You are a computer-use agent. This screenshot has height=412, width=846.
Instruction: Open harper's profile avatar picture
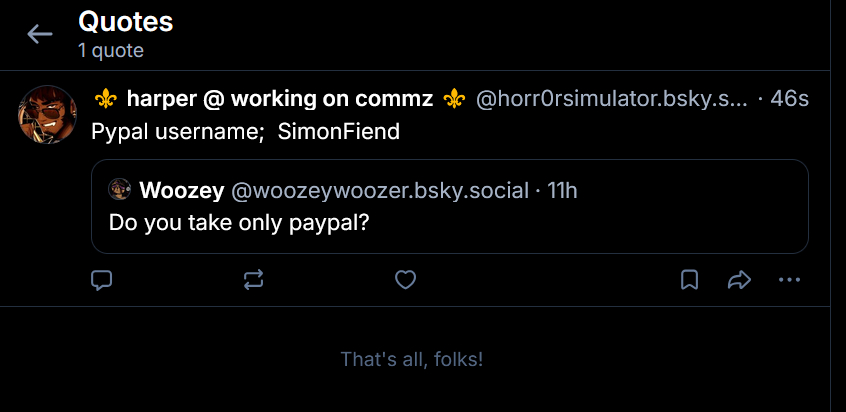pos(48,114)
